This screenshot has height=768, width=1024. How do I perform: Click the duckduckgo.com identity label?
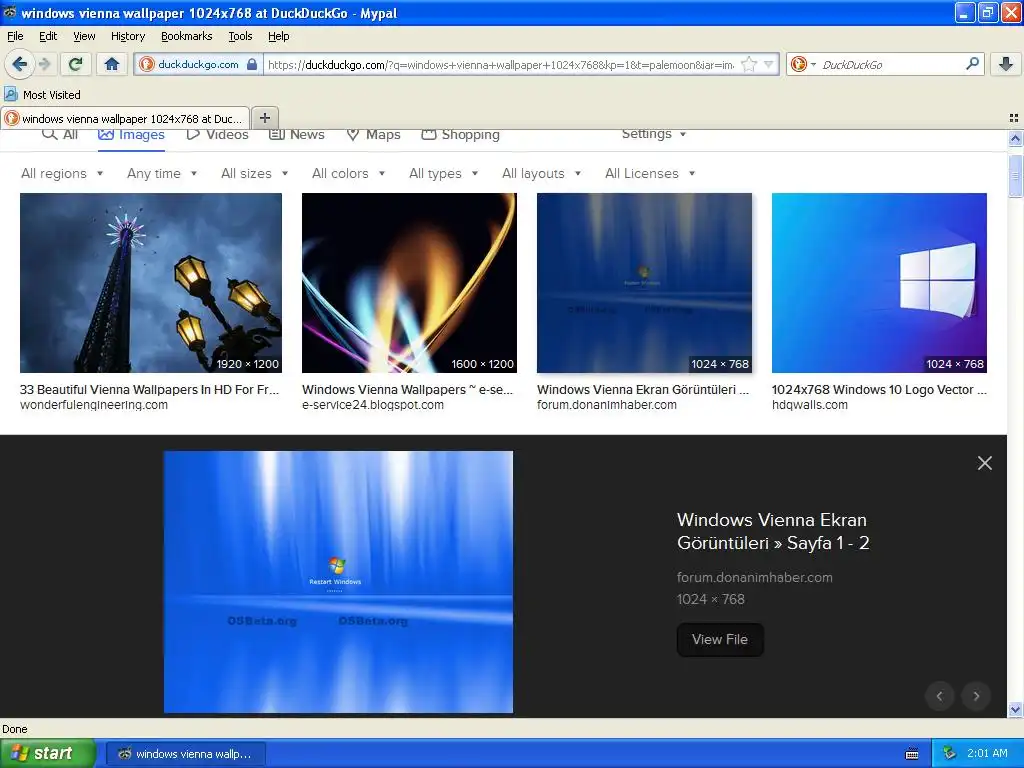[x=198, y=64]
